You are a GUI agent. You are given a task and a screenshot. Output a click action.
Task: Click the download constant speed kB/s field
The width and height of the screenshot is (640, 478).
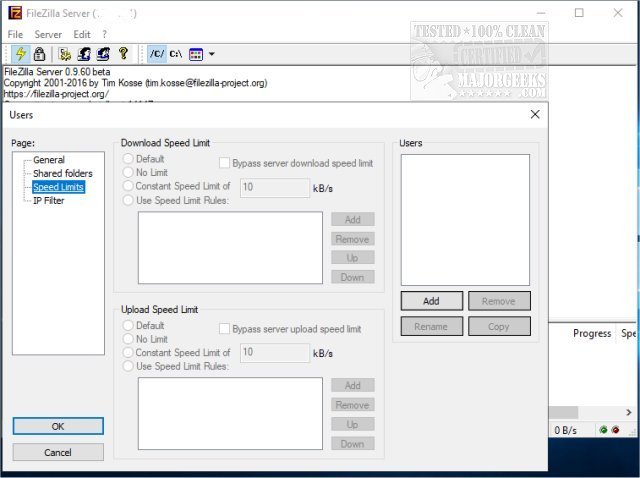pyautogui.click(x=275, y=187)
